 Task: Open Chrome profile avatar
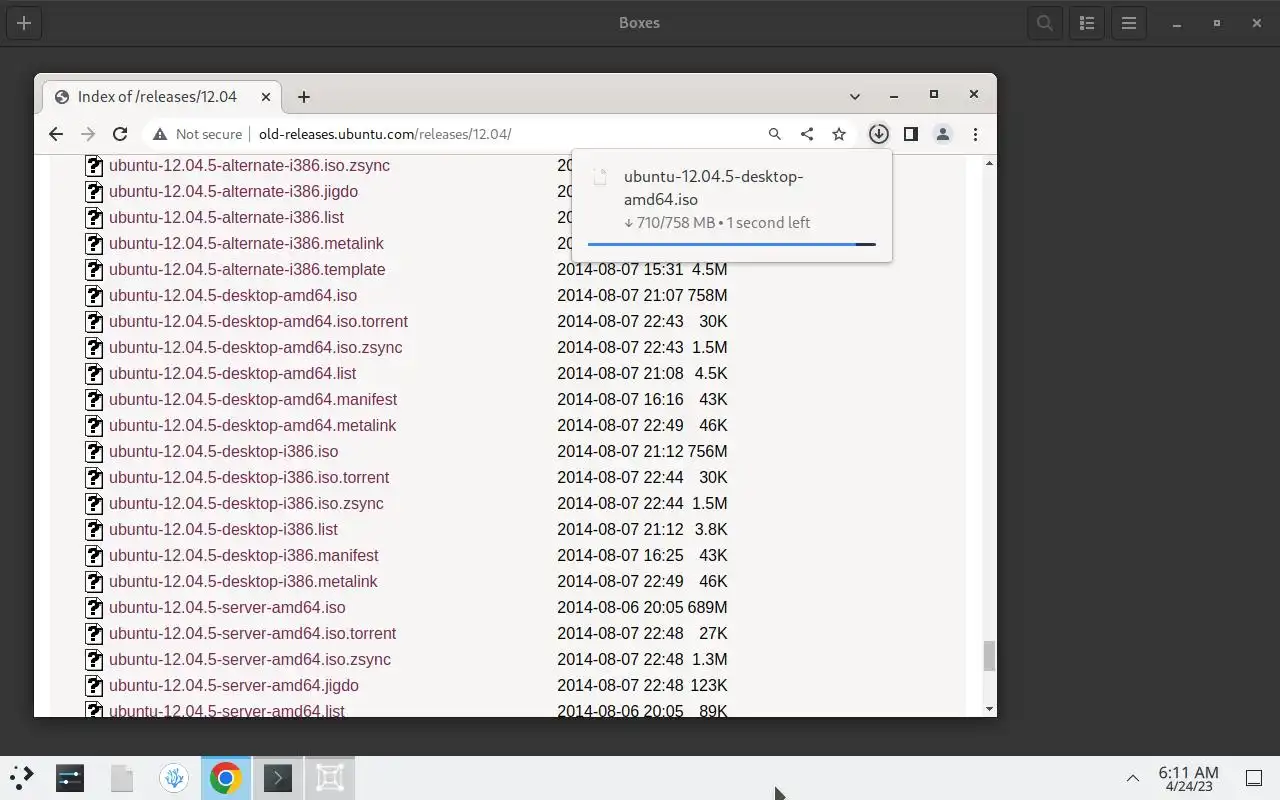943,134
